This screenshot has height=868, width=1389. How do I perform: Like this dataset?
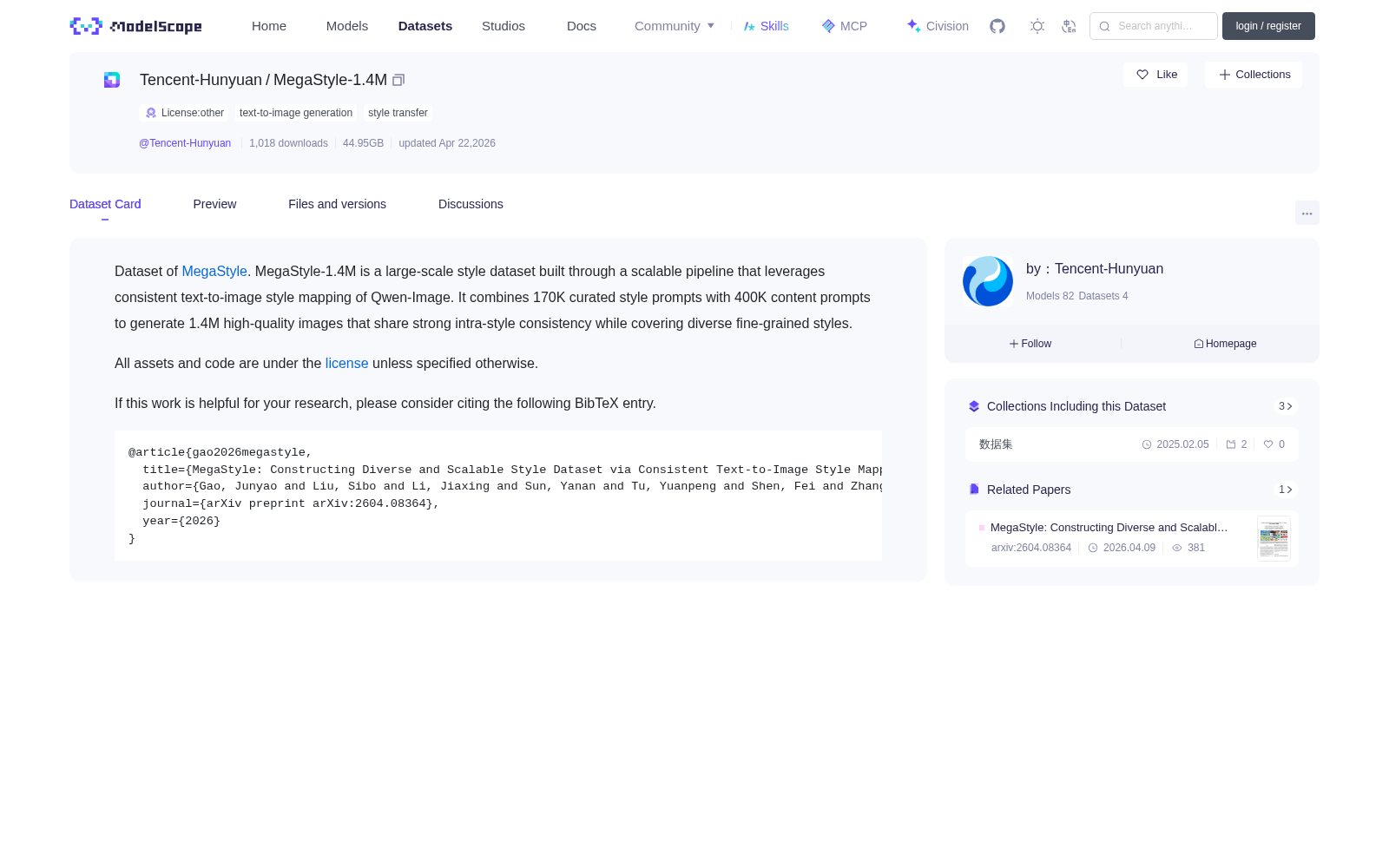1155,75
